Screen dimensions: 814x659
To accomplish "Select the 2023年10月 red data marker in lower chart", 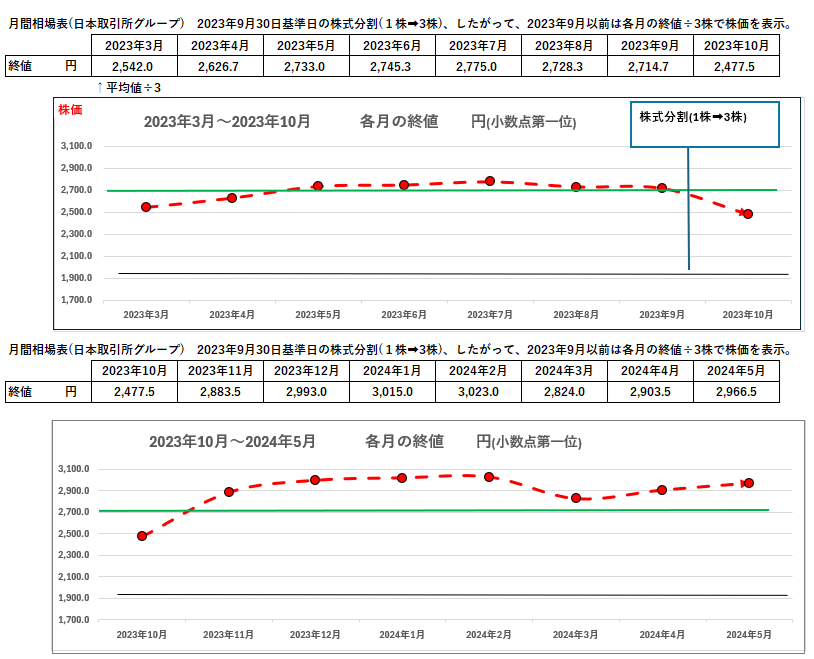I will pos(142,536).
